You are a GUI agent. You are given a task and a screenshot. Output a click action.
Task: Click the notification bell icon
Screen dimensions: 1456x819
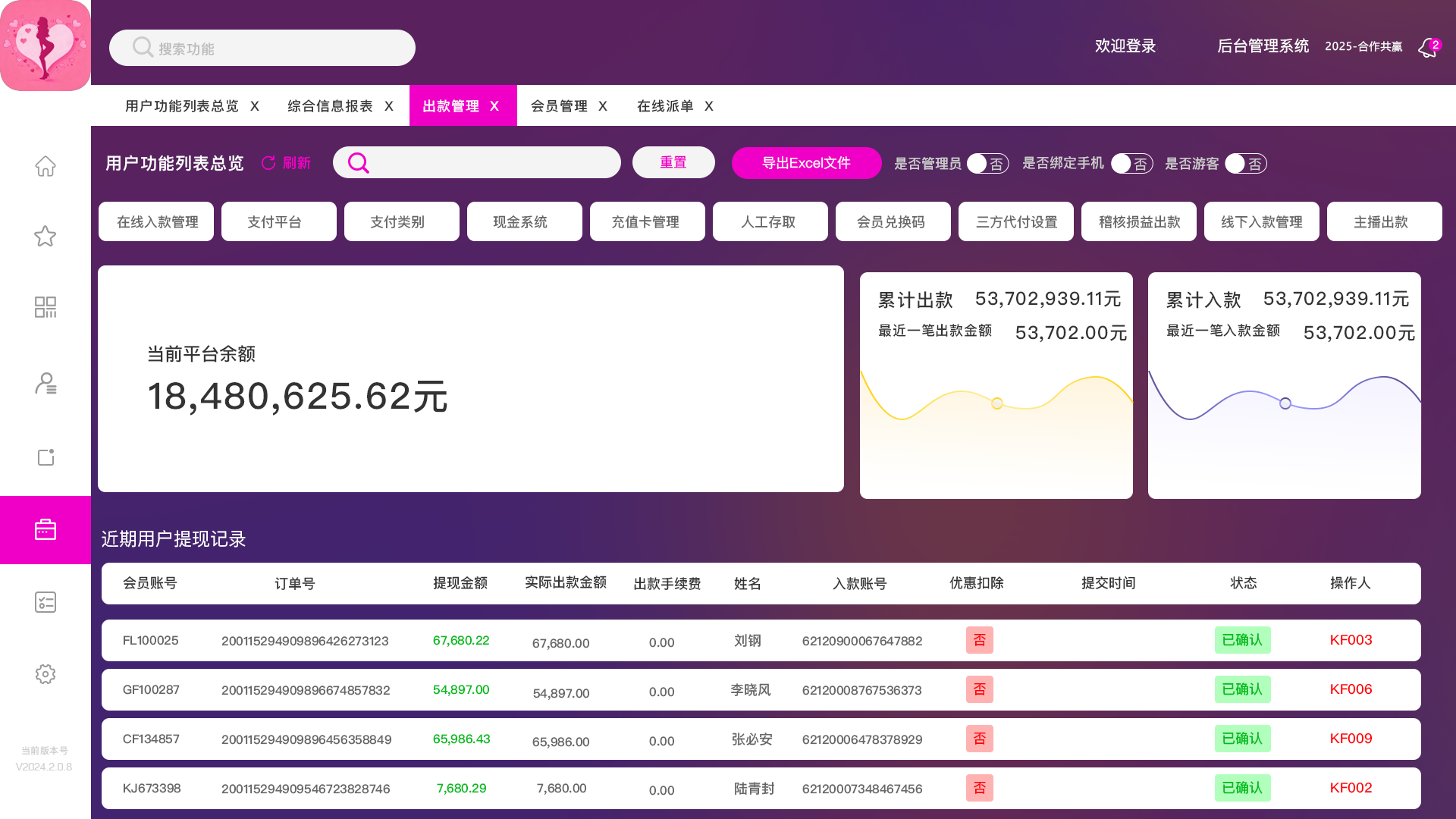click(x=1428, y=48)
